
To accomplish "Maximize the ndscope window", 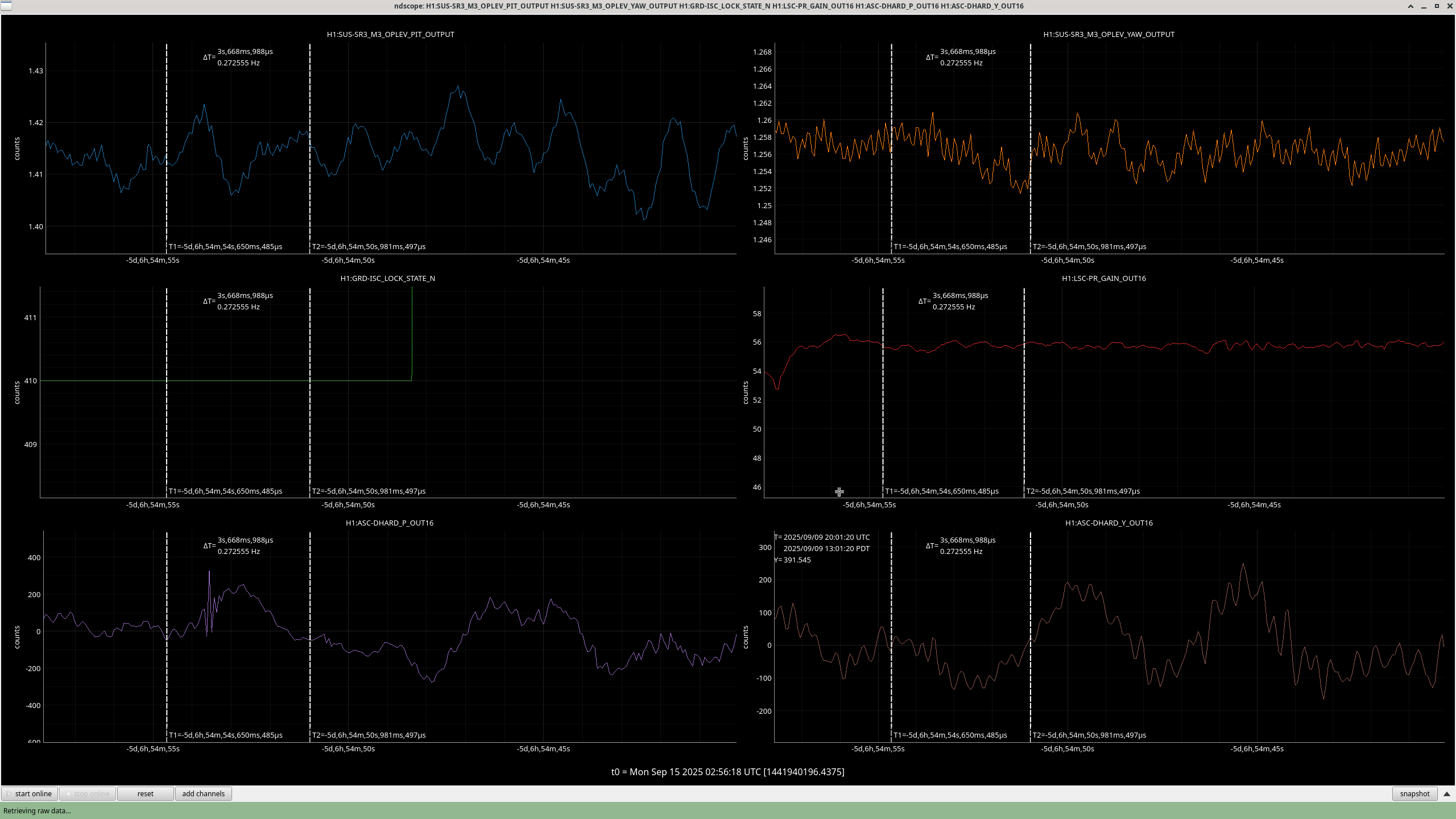I will coord(1437,6).
